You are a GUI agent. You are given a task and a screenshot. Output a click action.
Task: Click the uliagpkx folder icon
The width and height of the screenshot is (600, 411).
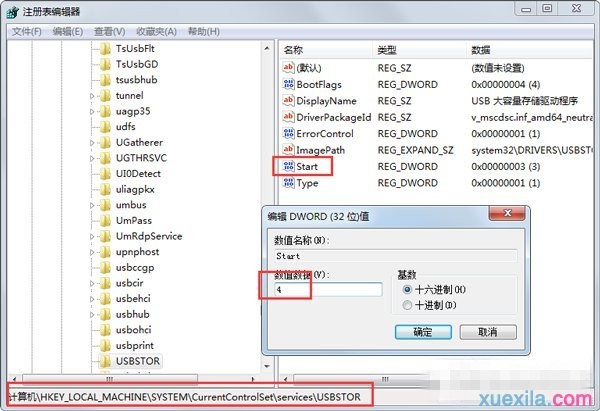[105, 189]
